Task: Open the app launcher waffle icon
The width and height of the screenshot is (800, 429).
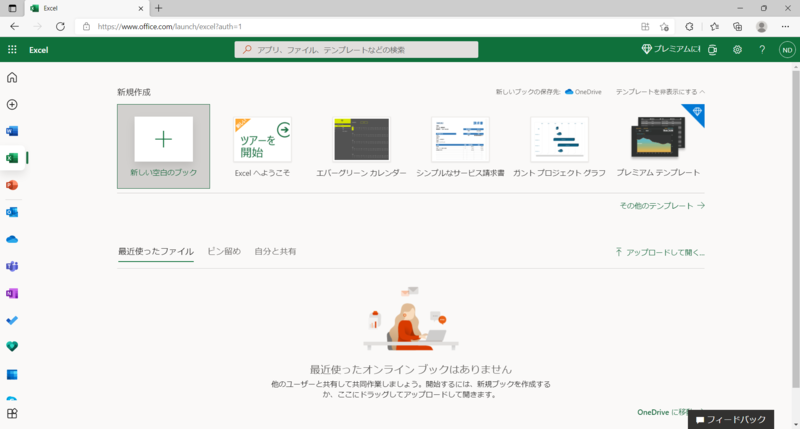Action: click(x=12, y=49)
